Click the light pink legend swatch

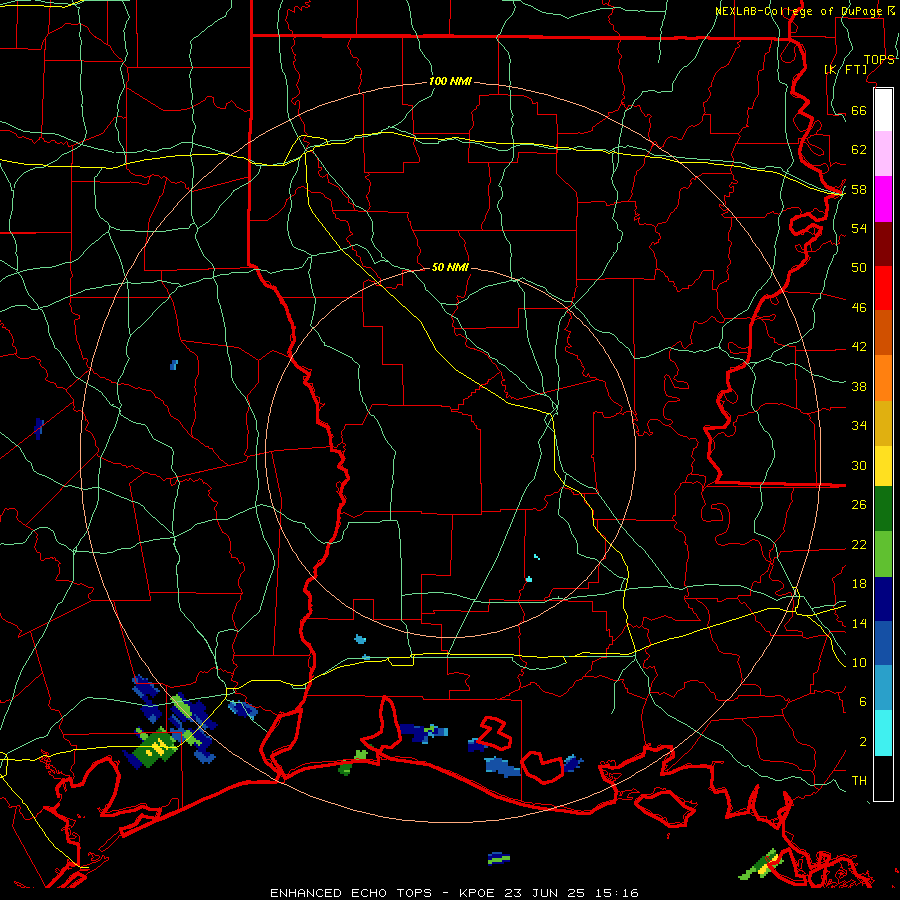883,154
